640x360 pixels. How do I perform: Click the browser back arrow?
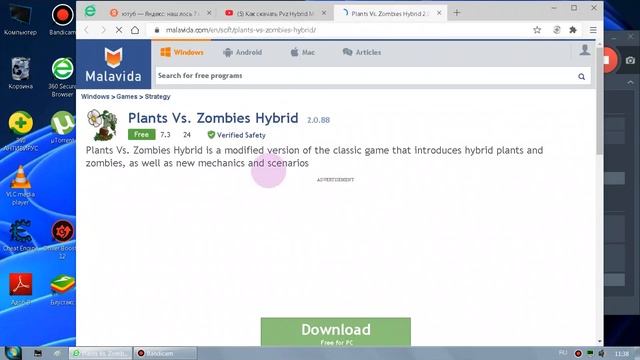click(x=87, y=30)
